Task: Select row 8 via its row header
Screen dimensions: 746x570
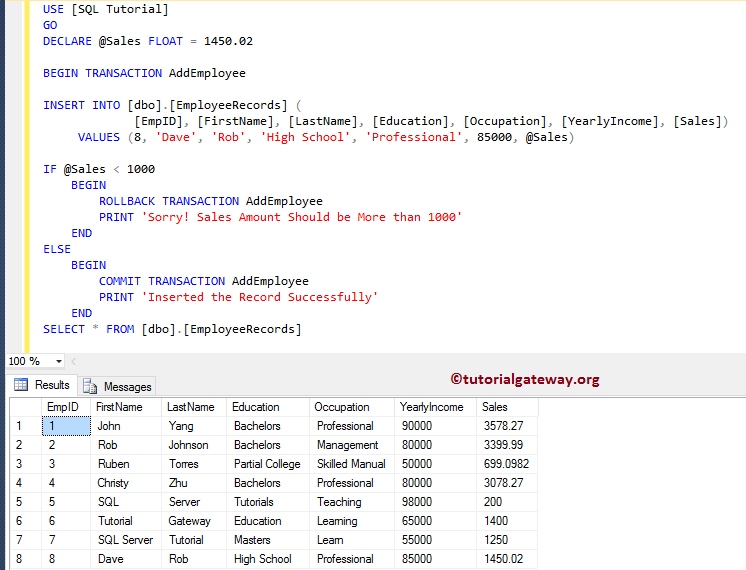Action: [24, 559]
